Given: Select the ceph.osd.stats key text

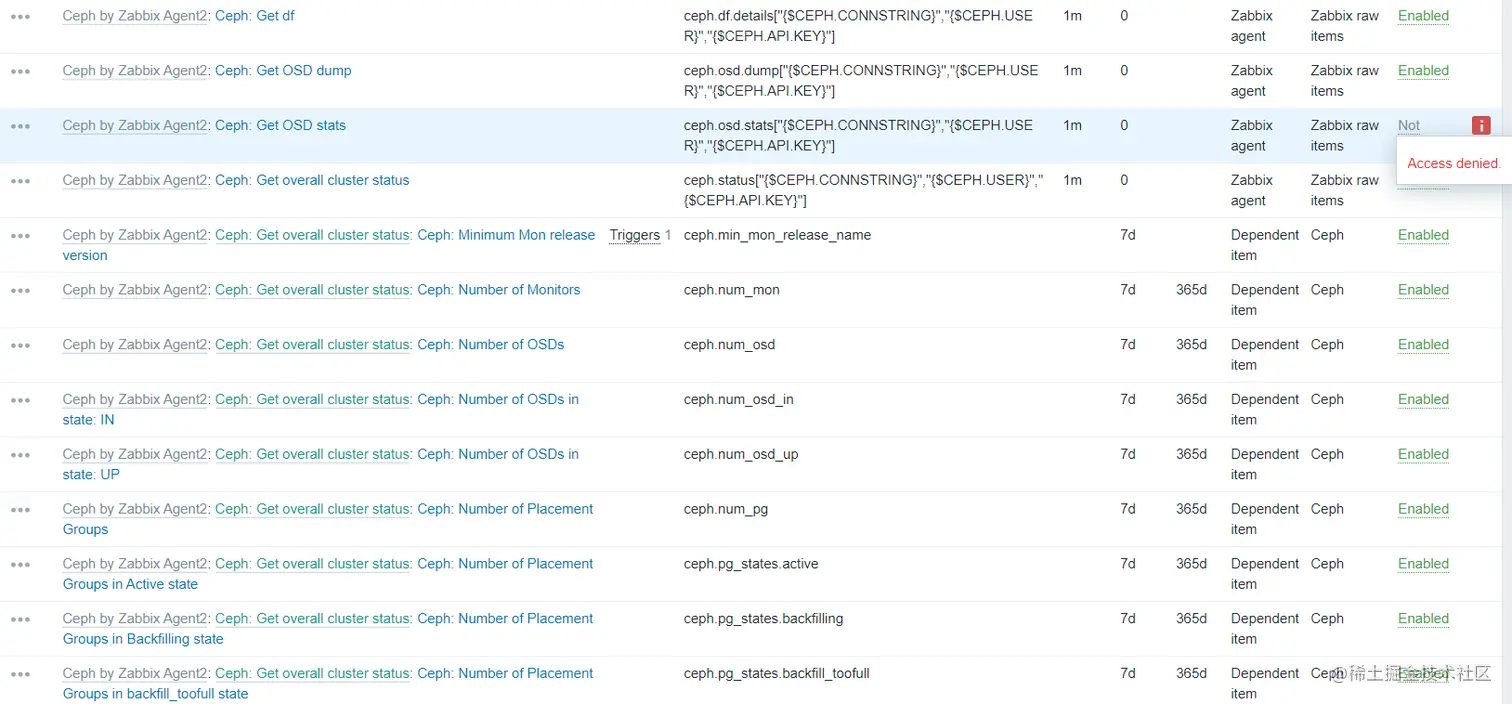Looking at the screenshot, I should pos(858,136).
